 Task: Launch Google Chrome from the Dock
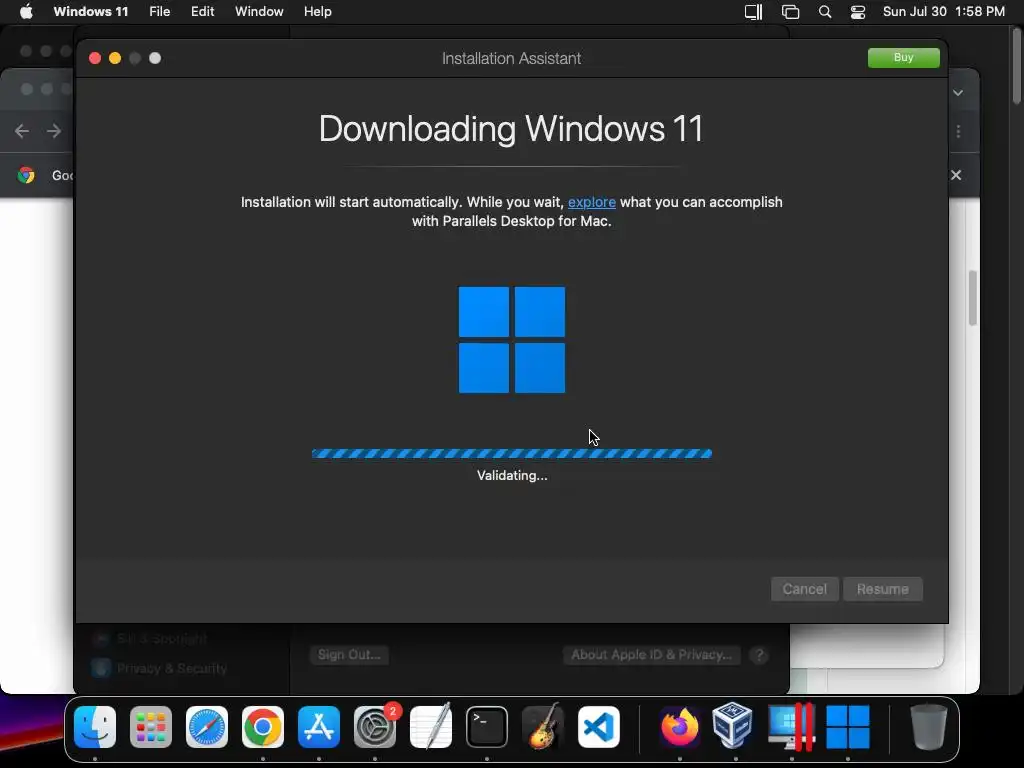(x=263, y=727)
